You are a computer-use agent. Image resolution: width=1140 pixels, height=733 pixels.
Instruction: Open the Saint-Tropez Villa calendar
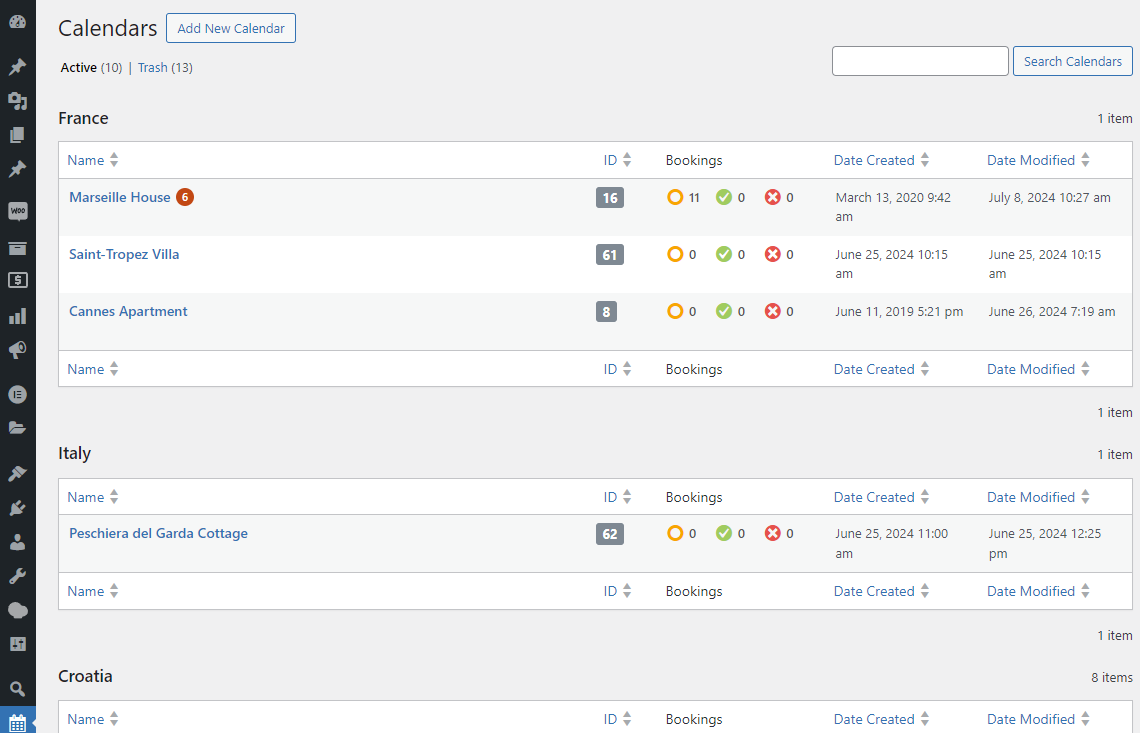[x=124, y=254]
